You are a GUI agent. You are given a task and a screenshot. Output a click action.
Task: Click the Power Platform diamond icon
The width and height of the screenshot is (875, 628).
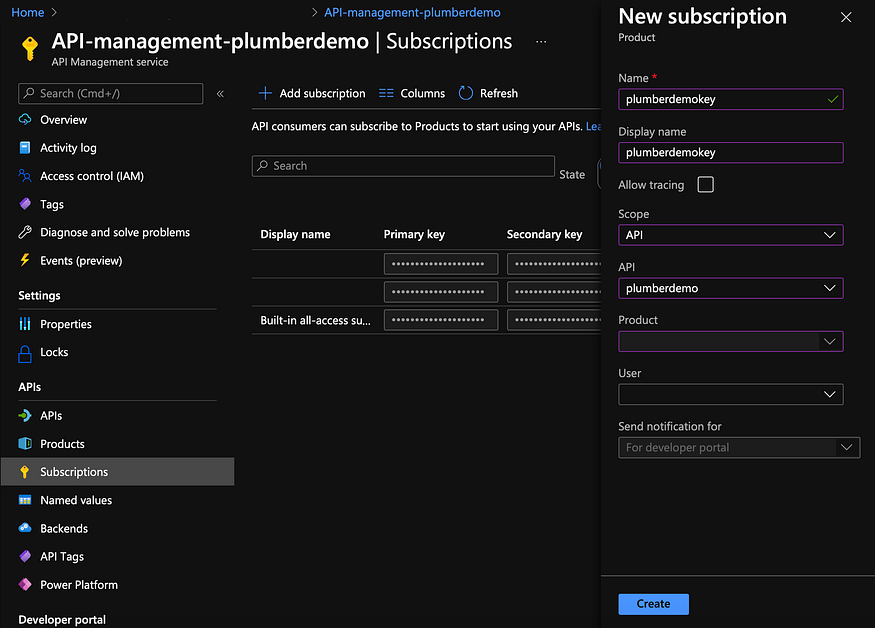pos(25,584)
